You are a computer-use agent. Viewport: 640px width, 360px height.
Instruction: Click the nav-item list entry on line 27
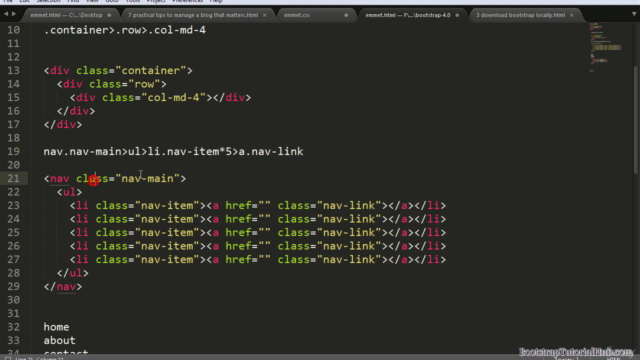click(258, 259)
